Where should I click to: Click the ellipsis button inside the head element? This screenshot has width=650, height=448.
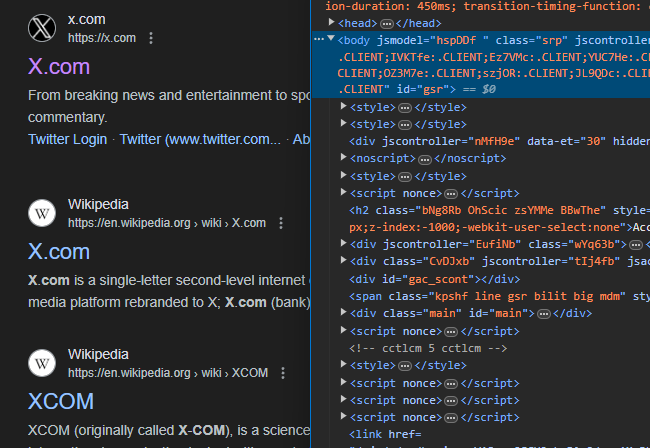pyautogui.click(x=387, y=24)
